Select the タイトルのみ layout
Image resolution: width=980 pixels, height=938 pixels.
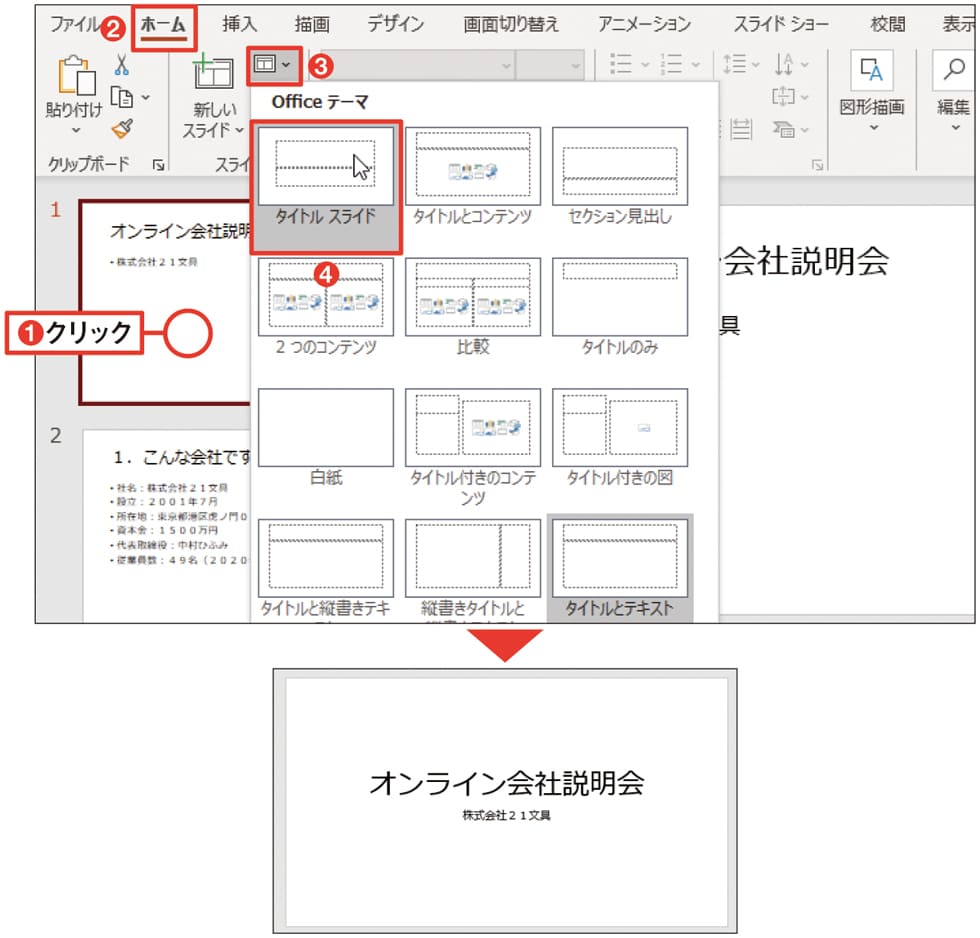(620, 307)
